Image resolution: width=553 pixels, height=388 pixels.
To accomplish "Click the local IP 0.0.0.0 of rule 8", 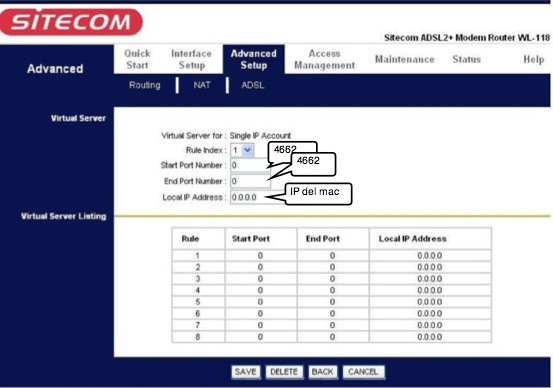I will click(430, 337).
